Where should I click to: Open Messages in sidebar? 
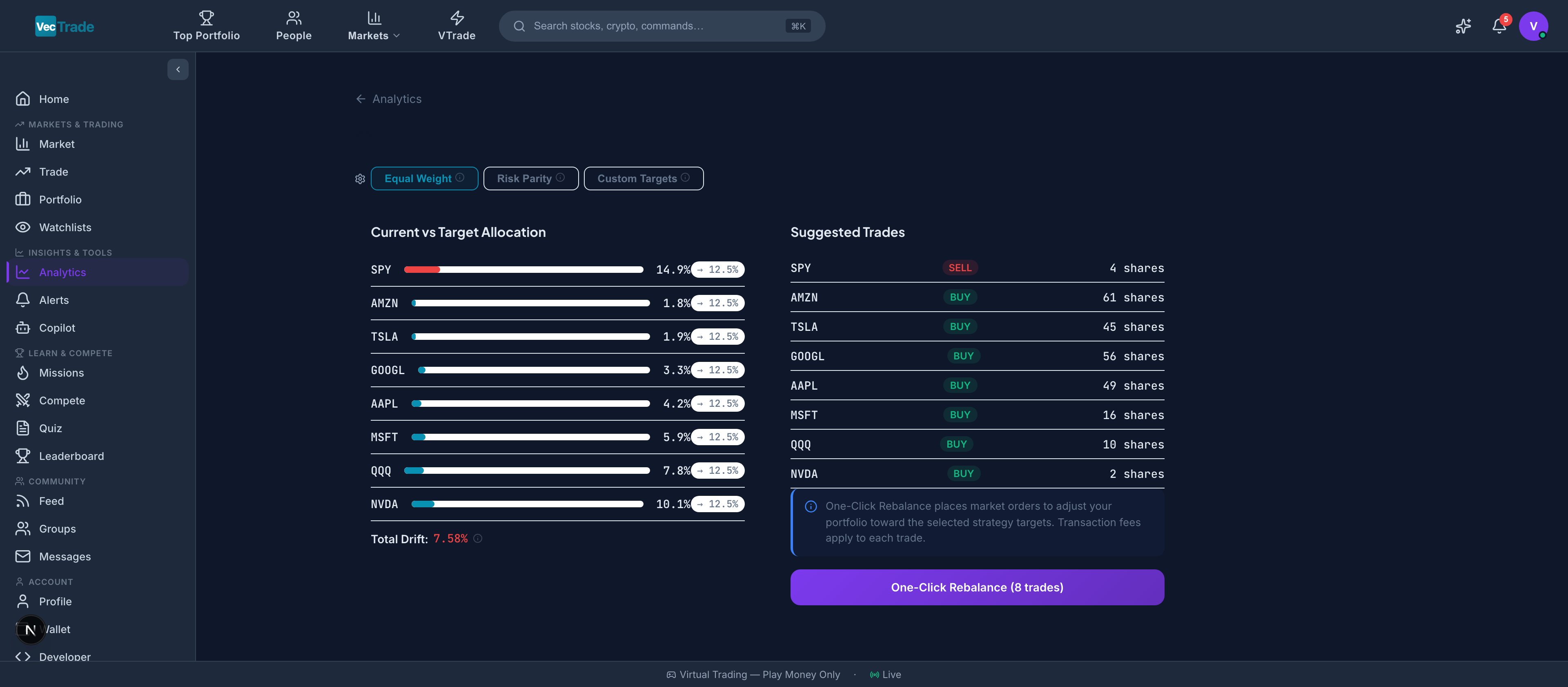click(x=98, y=556)
